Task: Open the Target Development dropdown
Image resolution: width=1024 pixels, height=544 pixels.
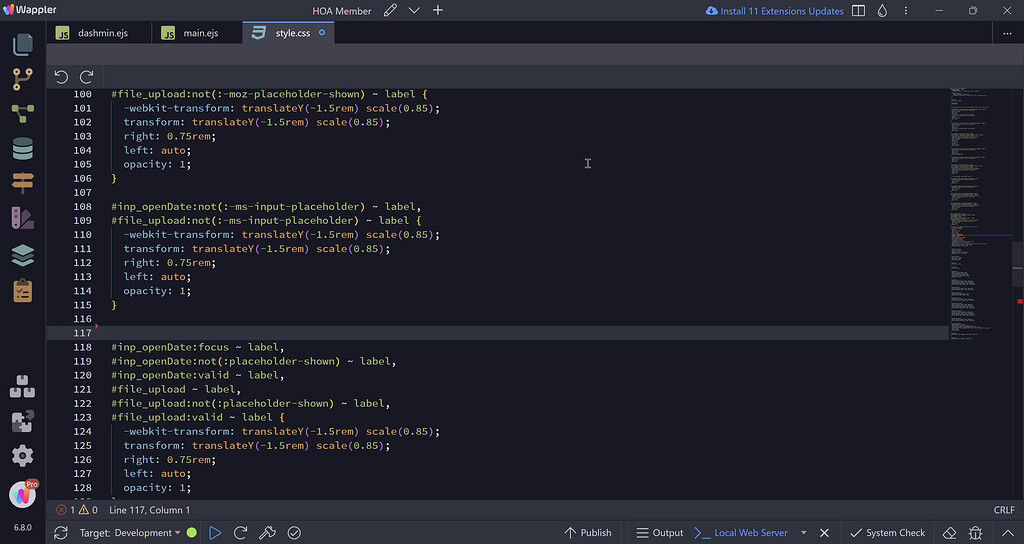Action: [130, 533]
